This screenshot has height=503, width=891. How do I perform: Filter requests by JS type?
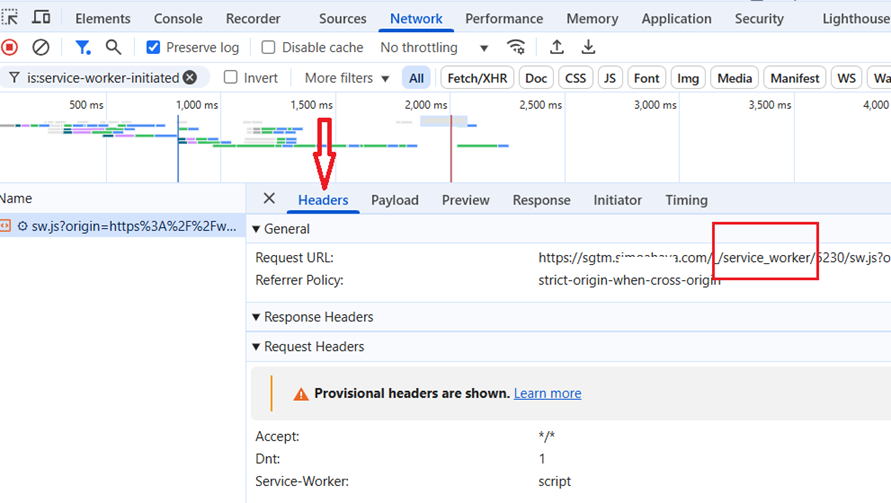click(x=610, y=78)
